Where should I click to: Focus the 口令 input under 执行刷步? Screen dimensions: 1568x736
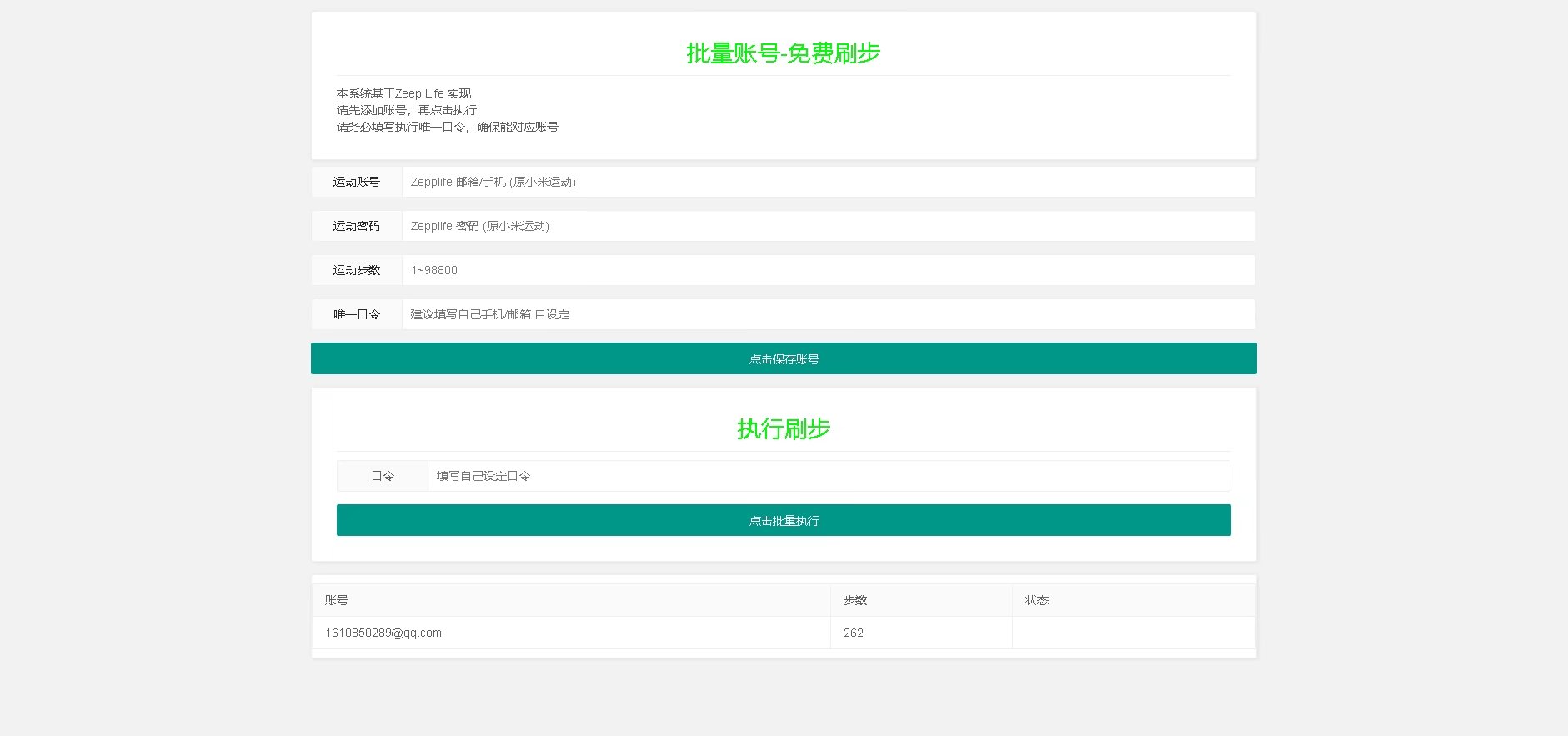coord(828,476)
